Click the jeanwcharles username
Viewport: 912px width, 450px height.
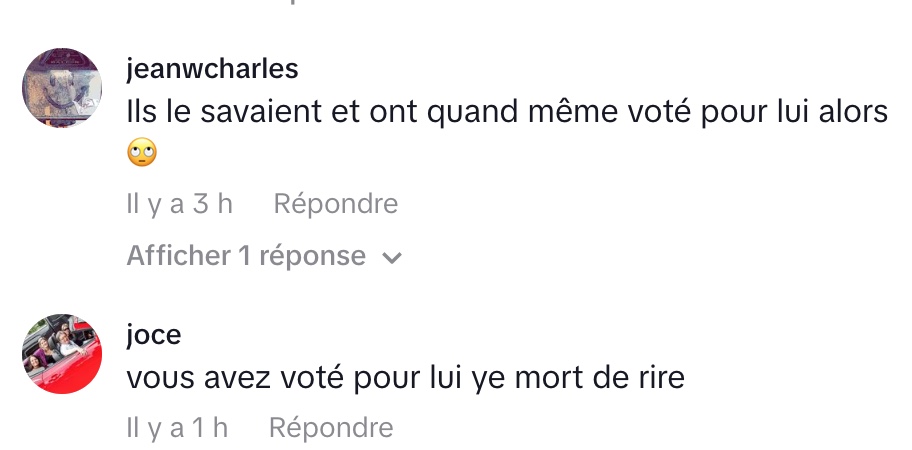tap(212, 69)
